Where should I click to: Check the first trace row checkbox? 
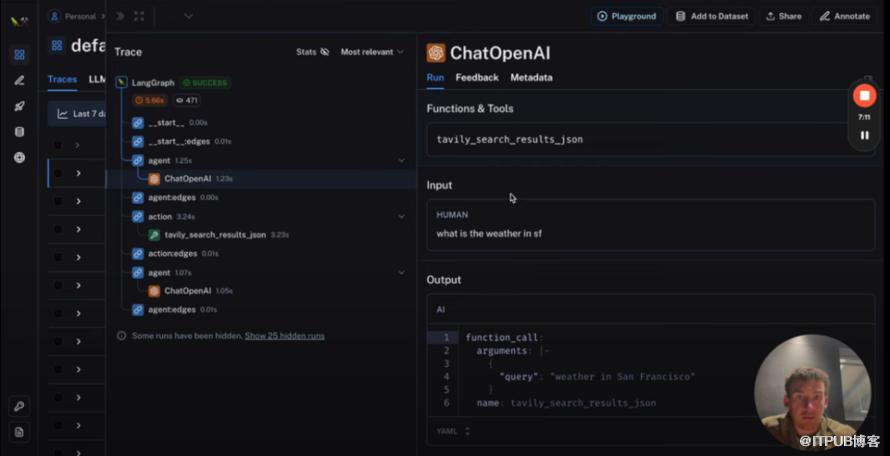click(57, 145)
